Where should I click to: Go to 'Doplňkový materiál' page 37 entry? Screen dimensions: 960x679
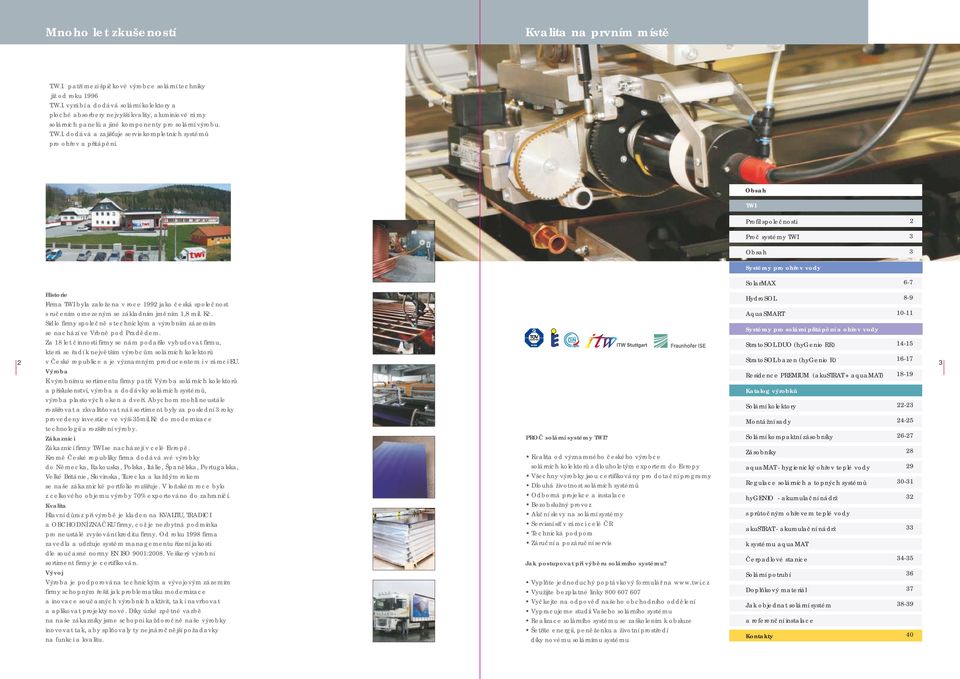[x=825, y=590]
